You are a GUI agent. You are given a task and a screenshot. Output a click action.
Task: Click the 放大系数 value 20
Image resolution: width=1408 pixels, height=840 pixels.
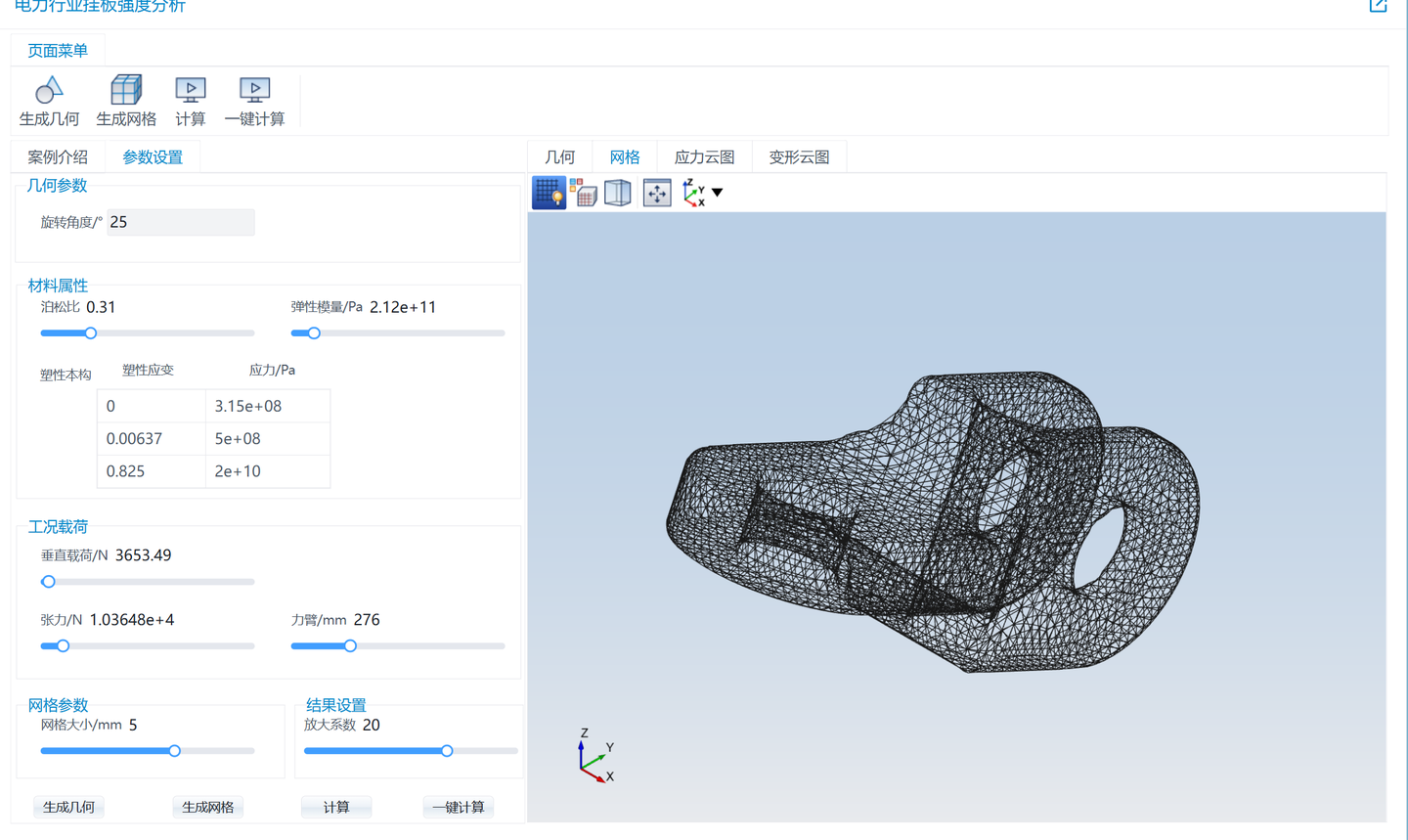372,725
